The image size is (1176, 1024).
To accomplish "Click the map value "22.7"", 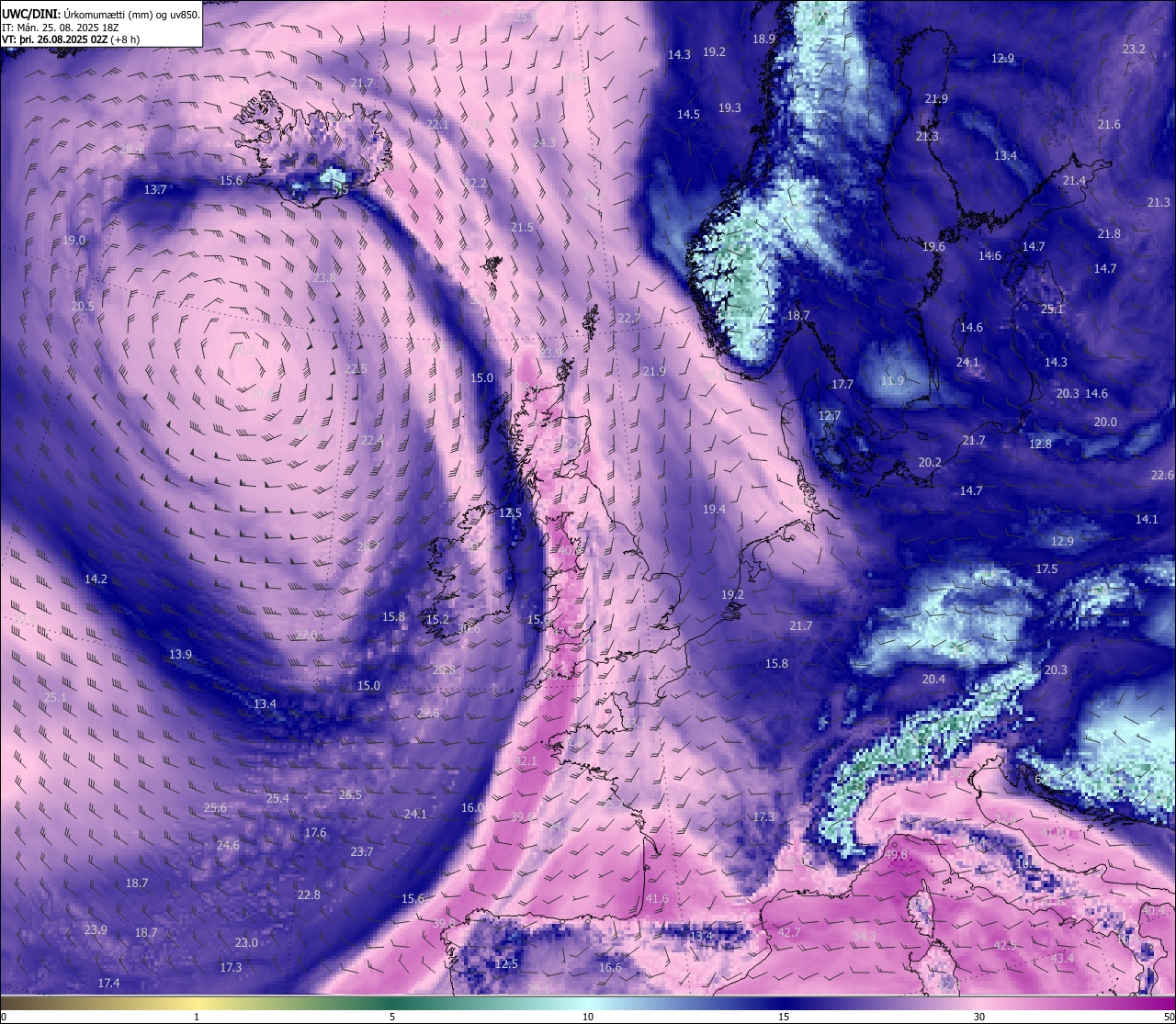I will click(628, 318).
